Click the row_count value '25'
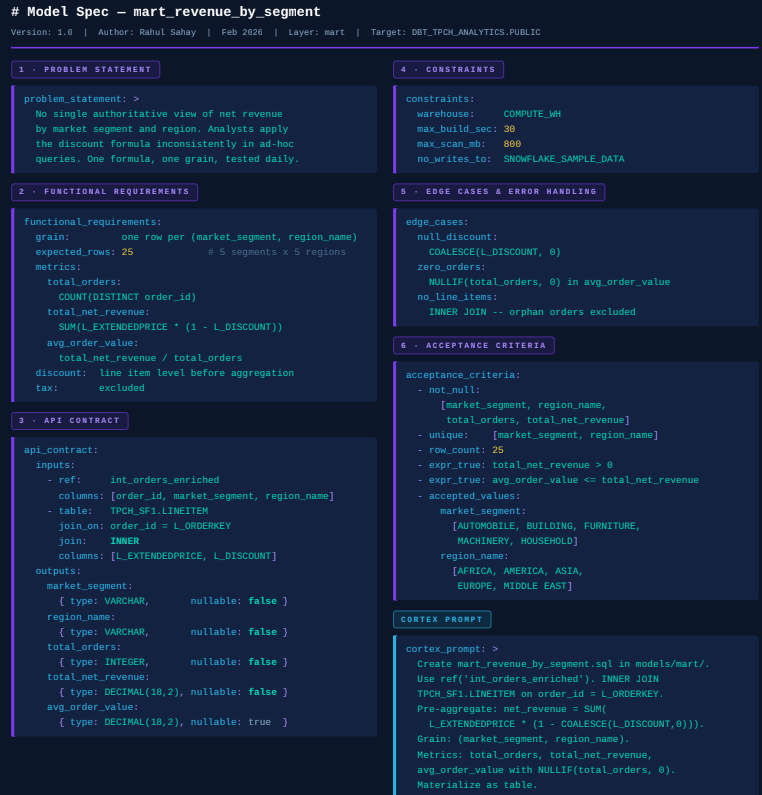Viewport: 762px width, 795px height. click(498, 450)
